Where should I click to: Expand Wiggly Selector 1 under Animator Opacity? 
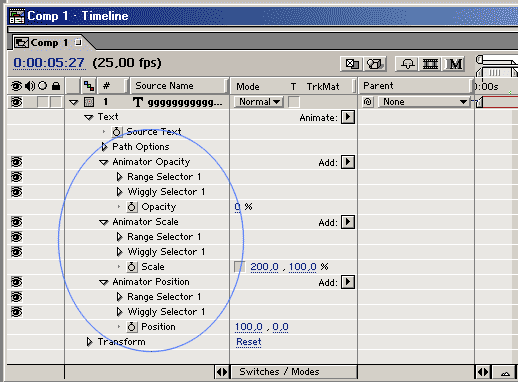point(119,192)
